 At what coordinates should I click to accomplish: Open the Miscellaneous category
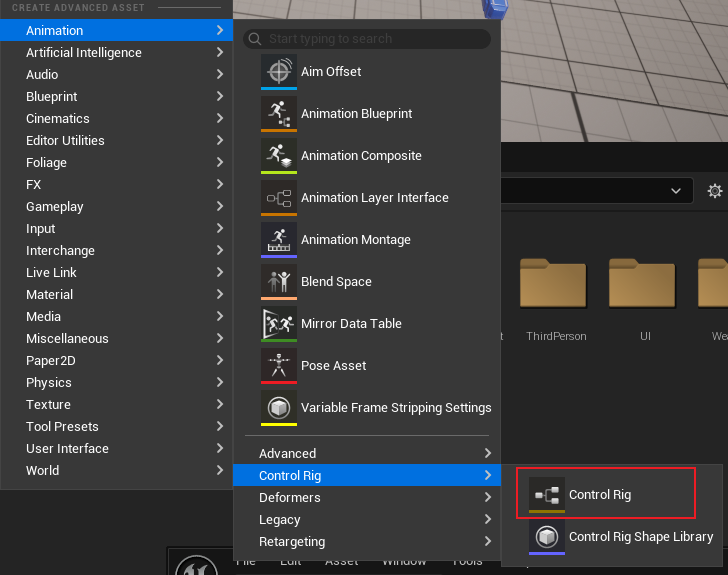[x=116, y=338]
